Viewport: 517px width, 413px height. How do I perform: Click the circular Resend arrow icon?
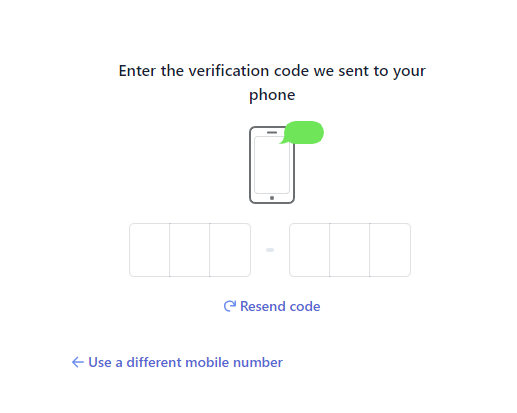tap(230, 306)
